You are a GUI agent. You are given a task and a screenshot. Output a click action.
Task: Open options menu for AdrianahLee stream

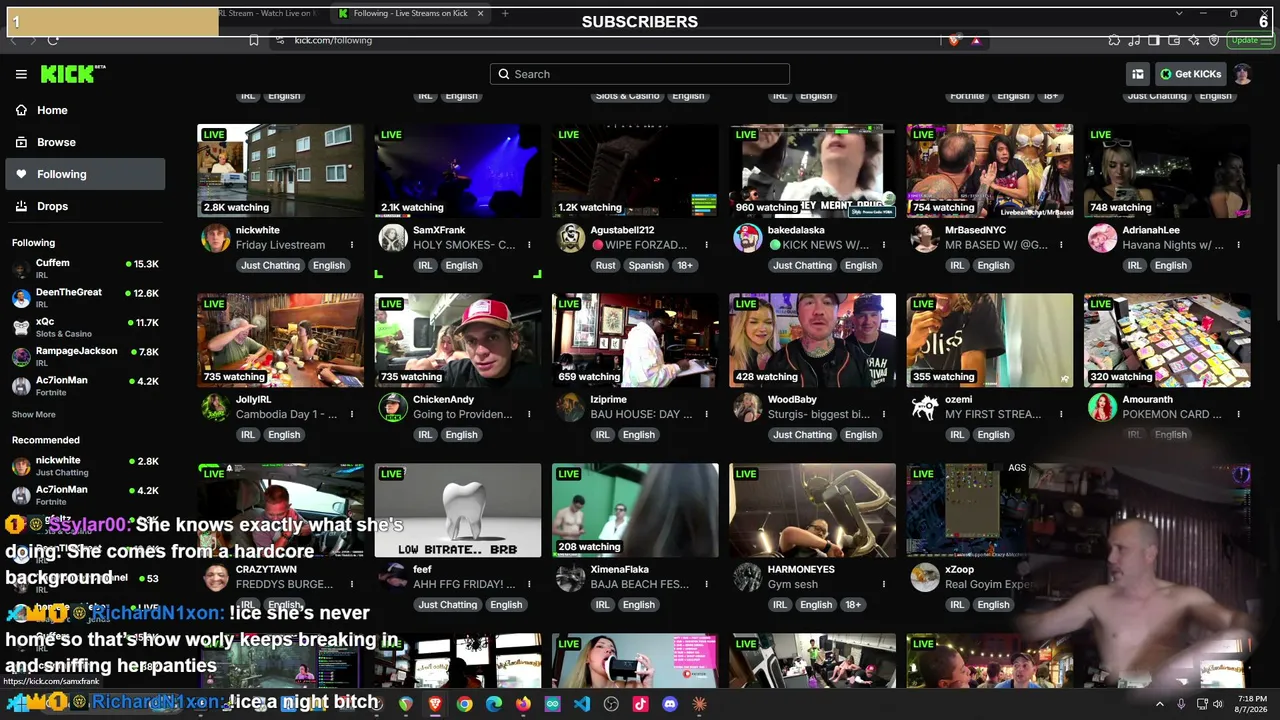point(1238,245)
